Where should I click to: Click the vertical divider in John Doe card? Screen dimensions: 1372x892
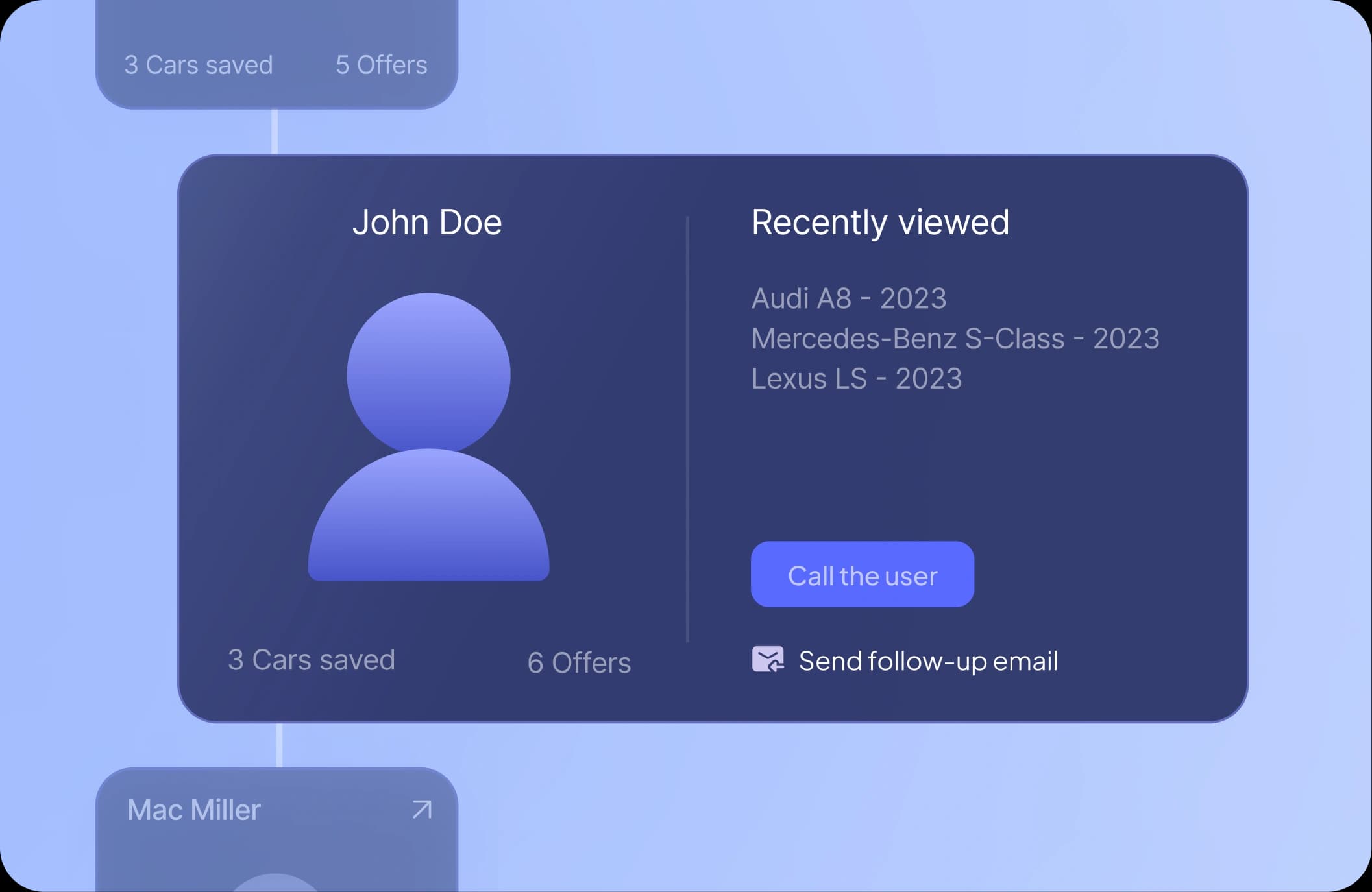(x=687, y=428)
